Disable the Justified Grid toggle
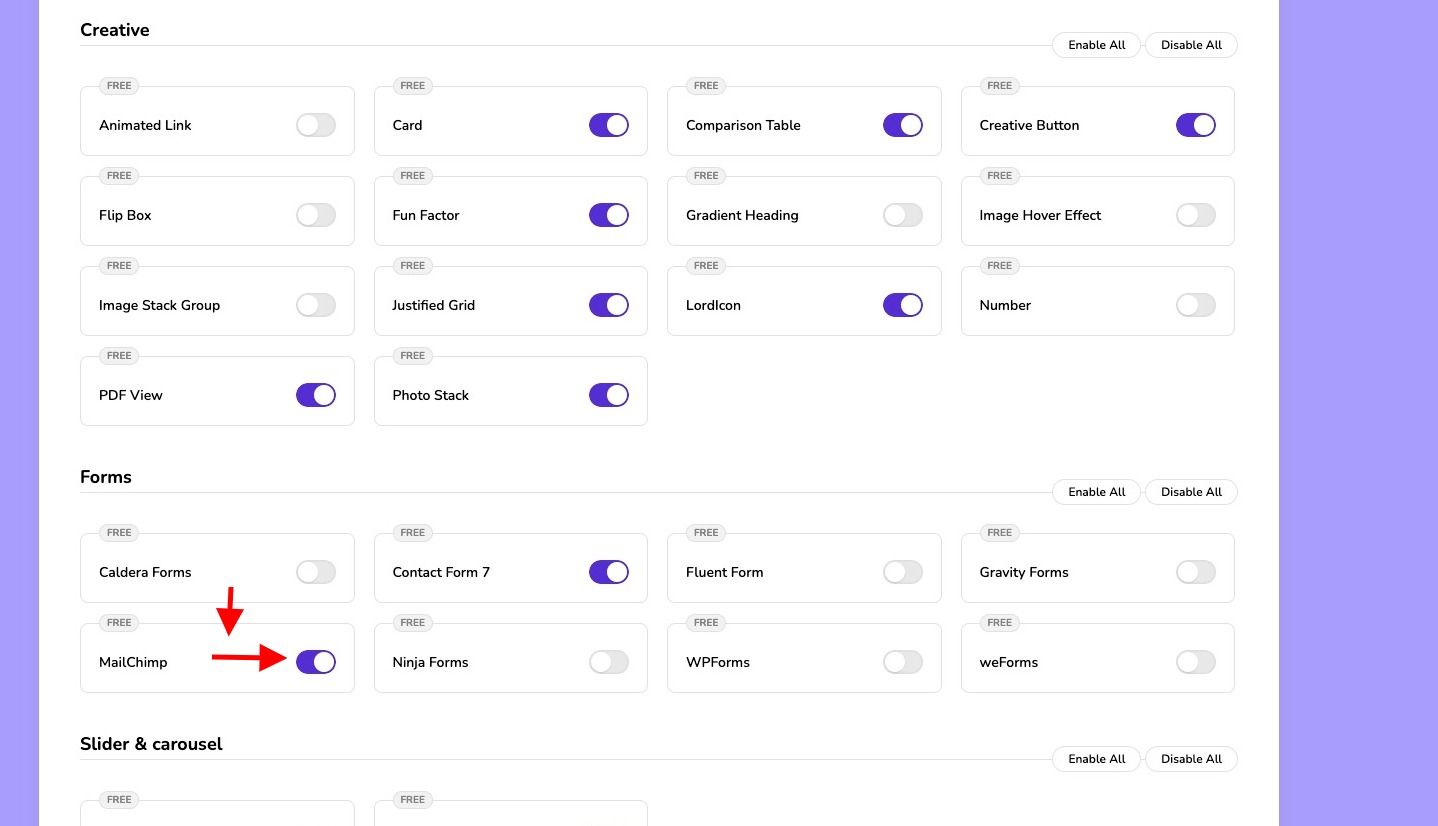The width and height of the screenshot is (1438, 826). (609, 305)
